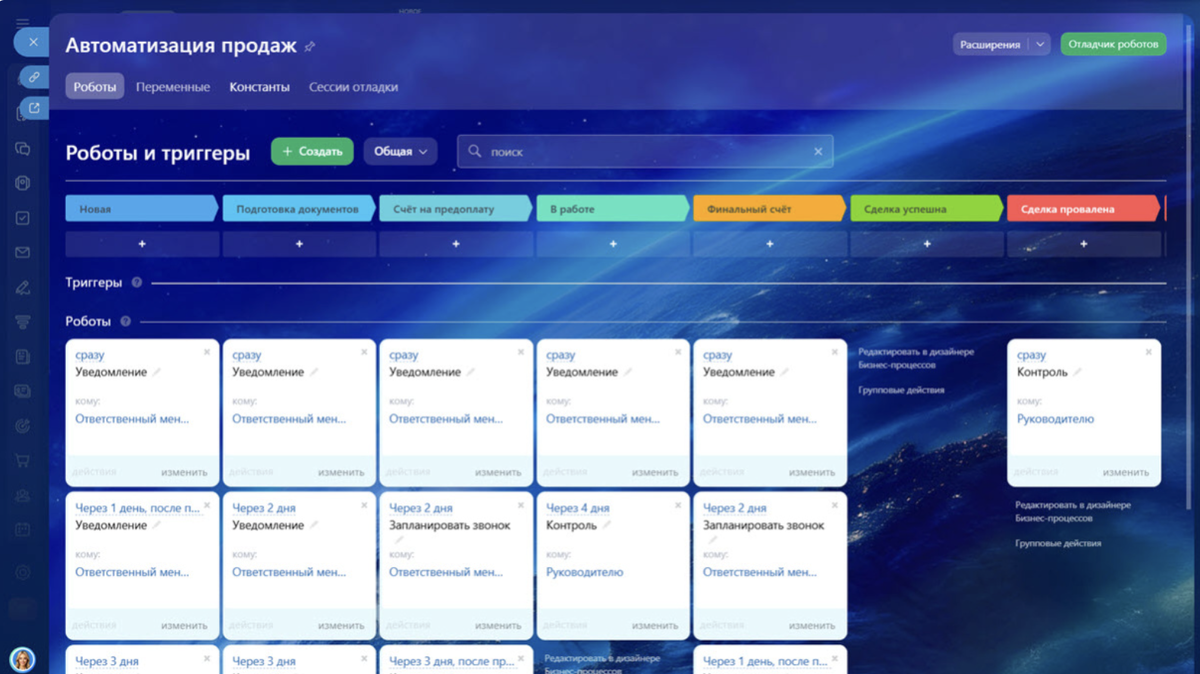Switch to the Переменные tab

(173, 87)
